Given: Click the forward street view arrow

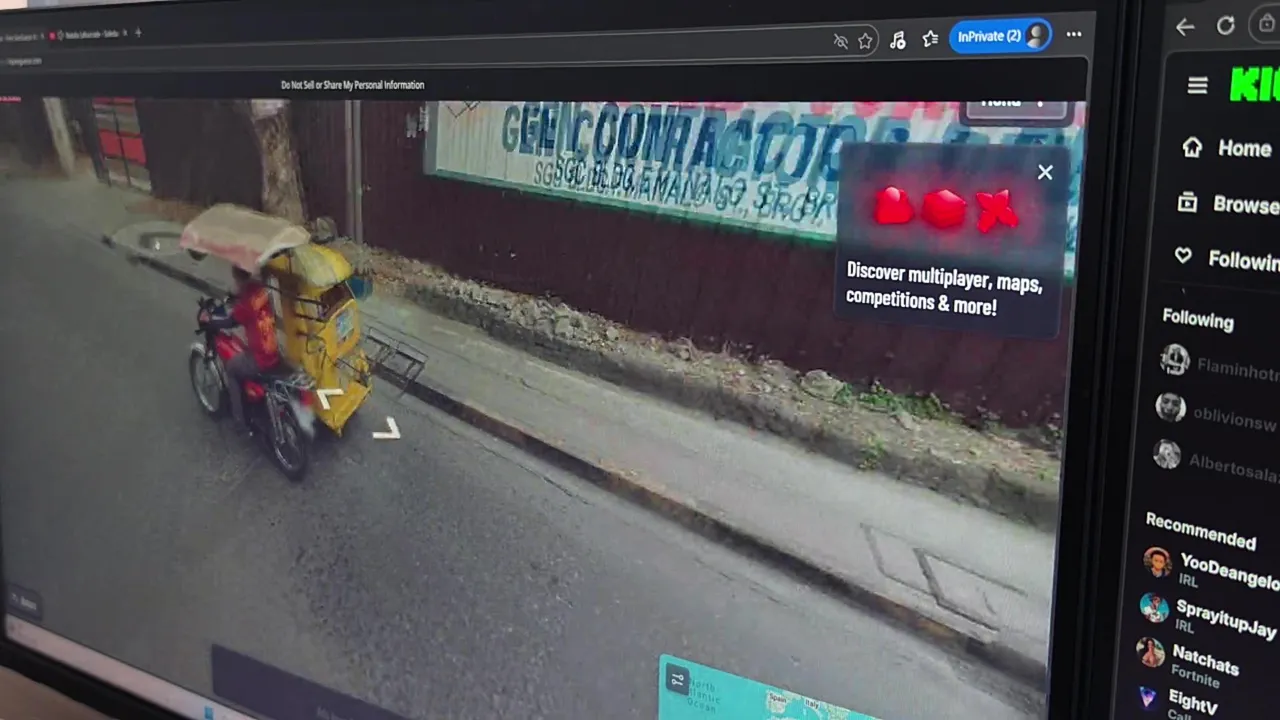Looking at the screenshot, I should point(329,399).
